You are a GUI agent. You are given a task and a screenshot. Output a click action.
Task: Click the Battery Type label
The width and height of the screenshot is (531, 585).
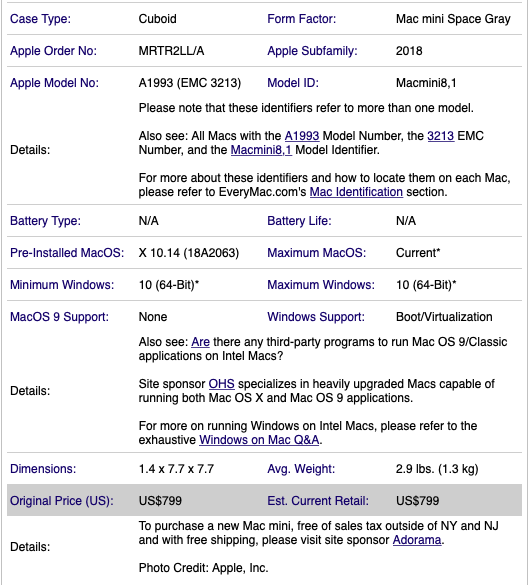click(x=45, y=221)
